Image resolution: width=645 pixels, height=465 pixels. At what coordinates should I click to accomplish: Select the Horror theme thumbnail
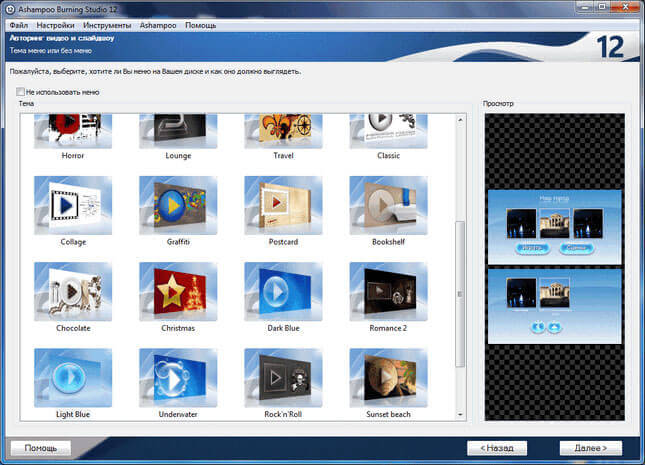pos(73,131)
